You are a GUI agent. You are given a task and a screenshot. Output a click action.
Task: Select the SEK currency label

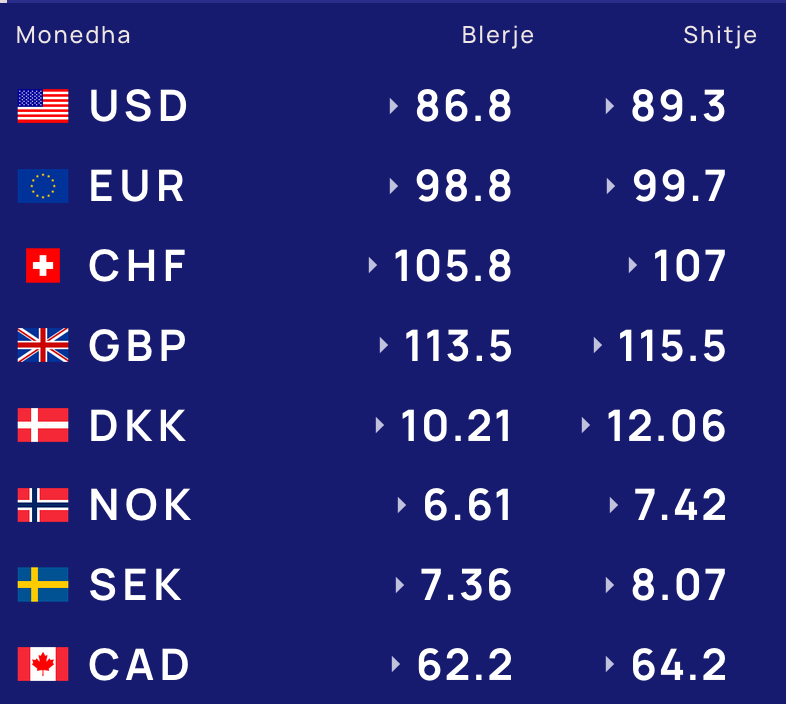[x=135, y=585]
